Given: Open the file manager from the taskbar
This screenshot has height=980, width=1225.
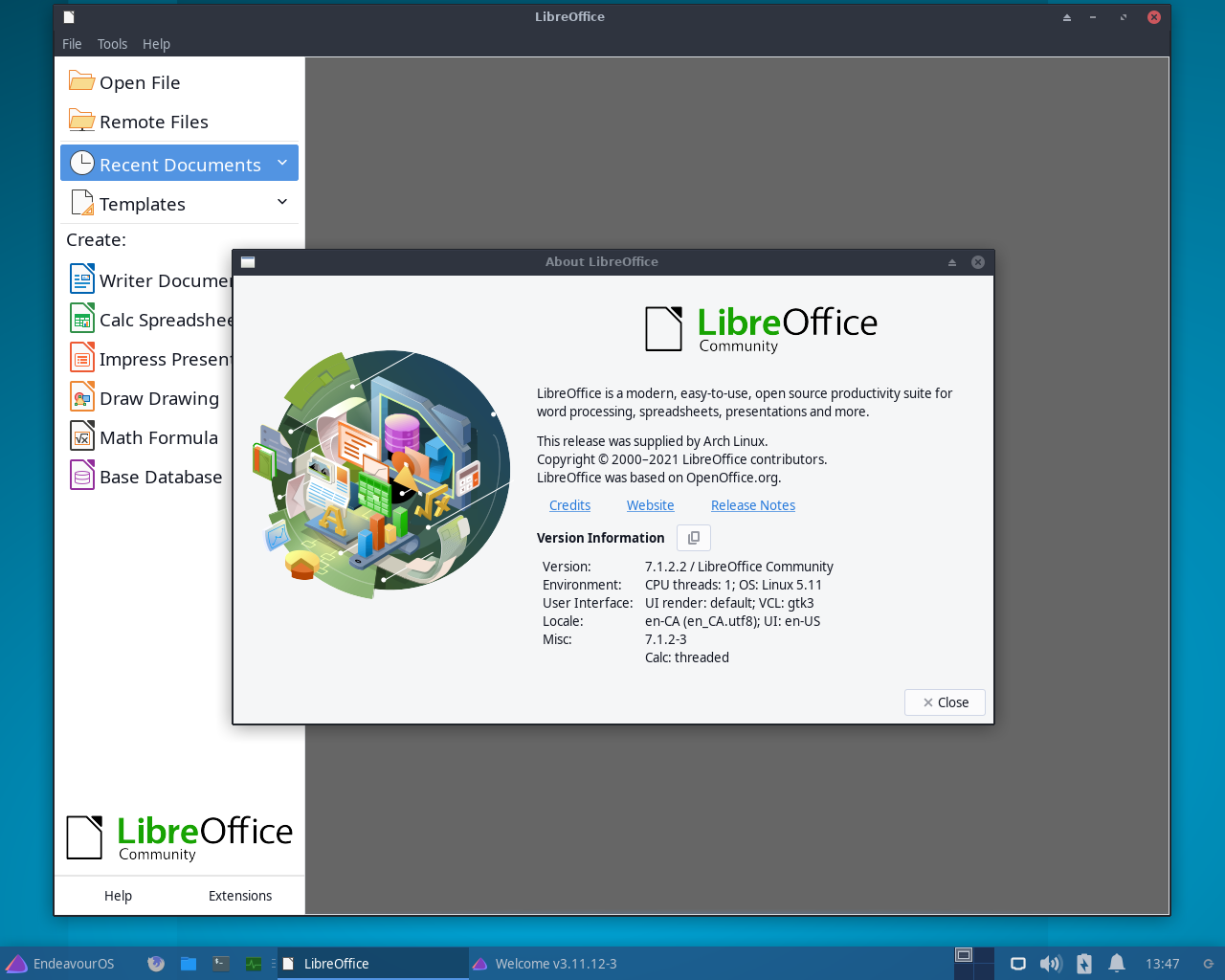Looking at the screenshot, I should point(189,964).
